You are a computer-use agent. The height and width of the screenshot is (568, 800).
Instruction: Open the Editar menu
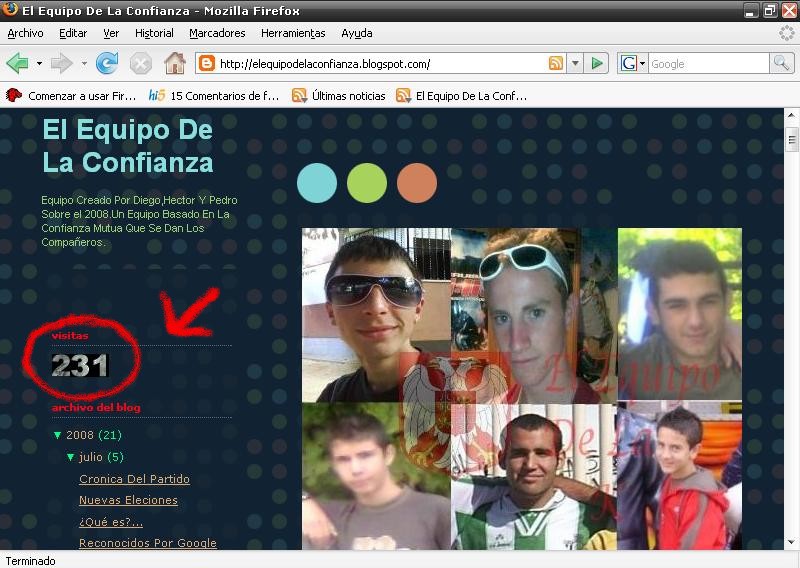(x=73, y=33)
